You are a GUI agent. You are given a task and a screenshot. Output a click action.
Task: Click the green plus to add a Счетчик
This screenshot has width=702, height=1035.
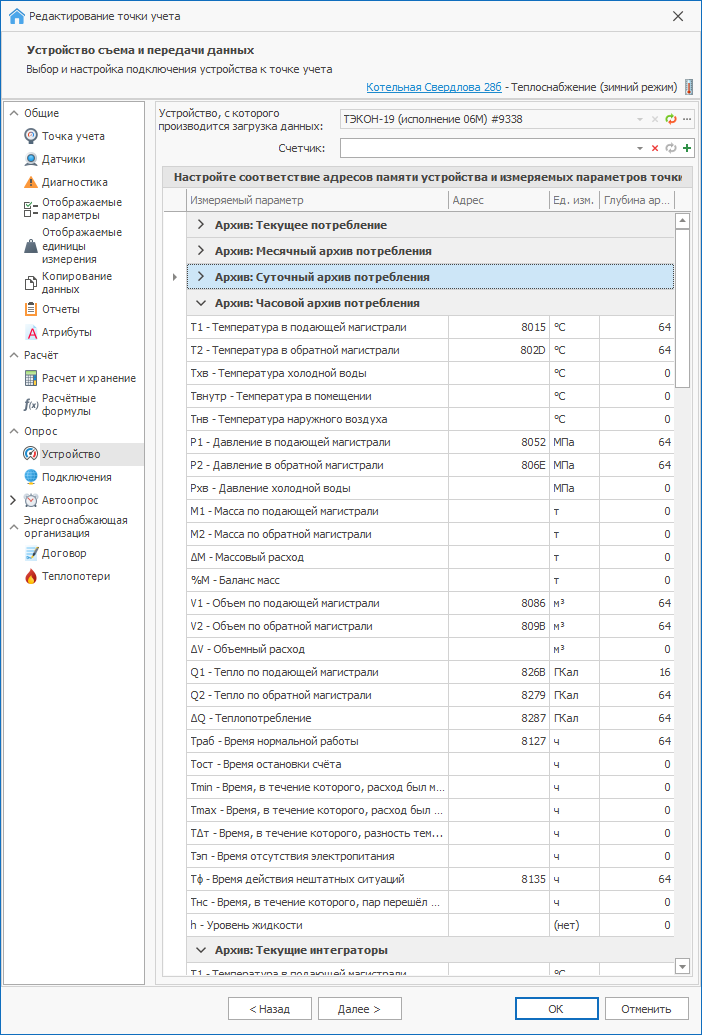(687, 148)
